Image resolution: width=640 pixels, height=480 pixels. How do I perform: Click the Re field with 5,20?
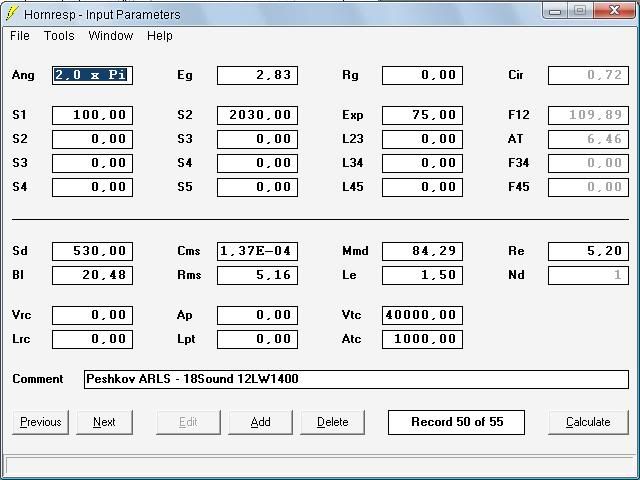(x=588, y=251)
